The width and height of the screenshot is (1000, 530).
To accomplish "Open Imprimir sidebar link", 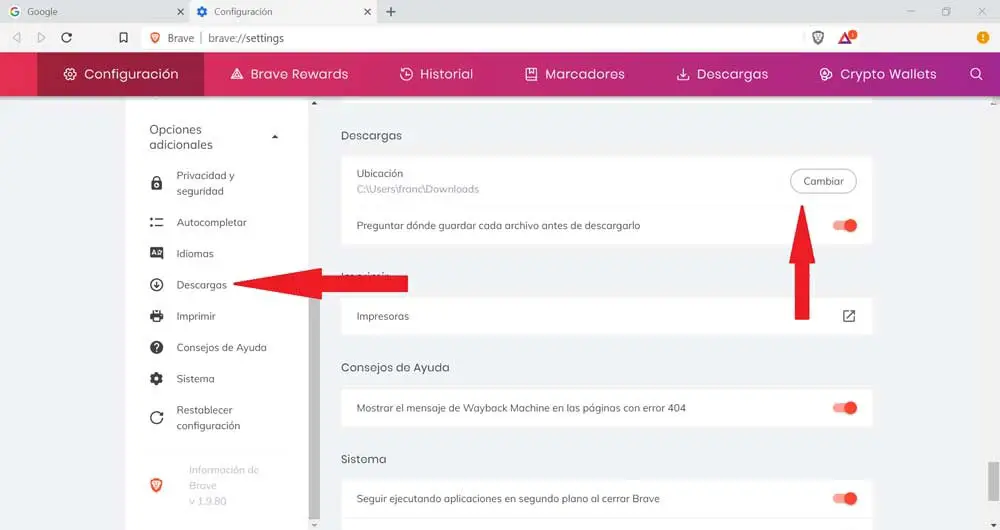I will tap(196, 316).
